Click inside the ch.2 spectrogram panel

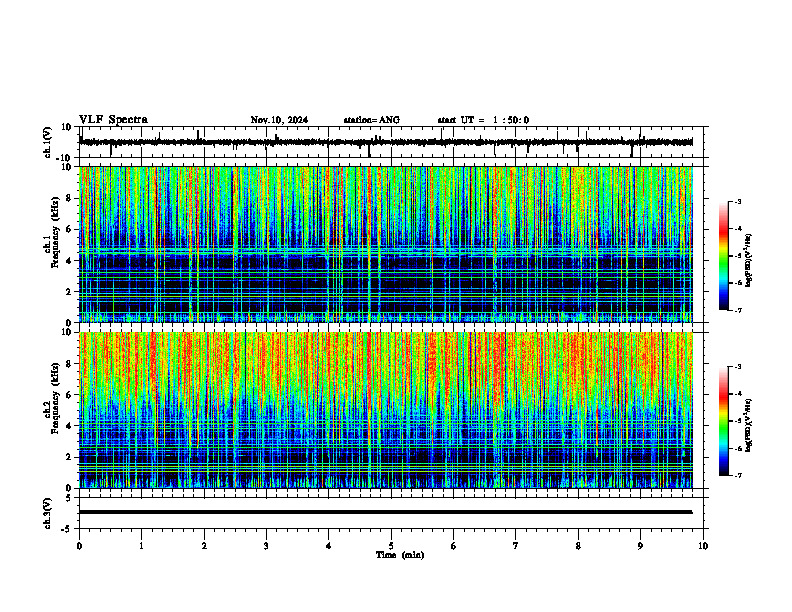point(386,410)
